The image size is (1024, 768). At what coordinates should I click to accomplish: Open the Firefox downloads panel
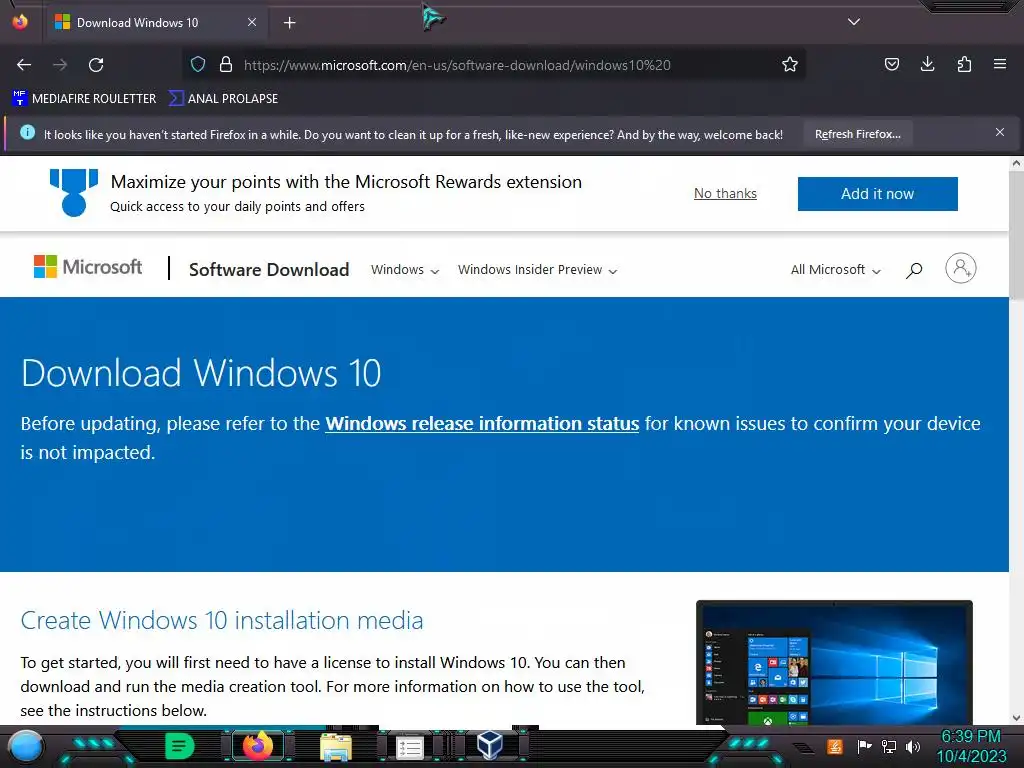click(927, 64)
